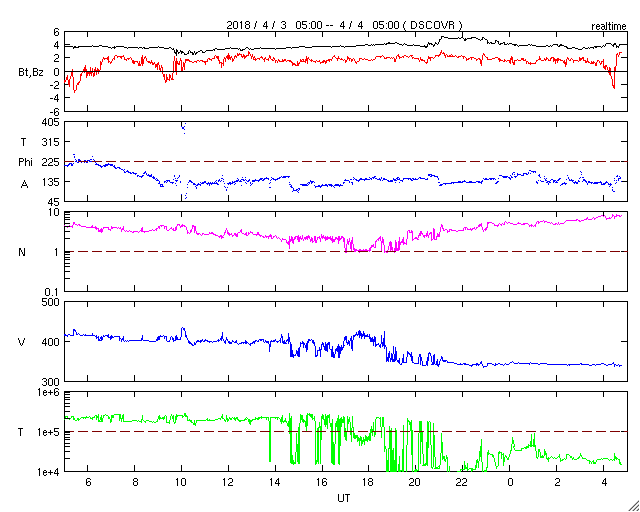
Task: Select the 'A' label under Phi
Action: coord(24,184)
